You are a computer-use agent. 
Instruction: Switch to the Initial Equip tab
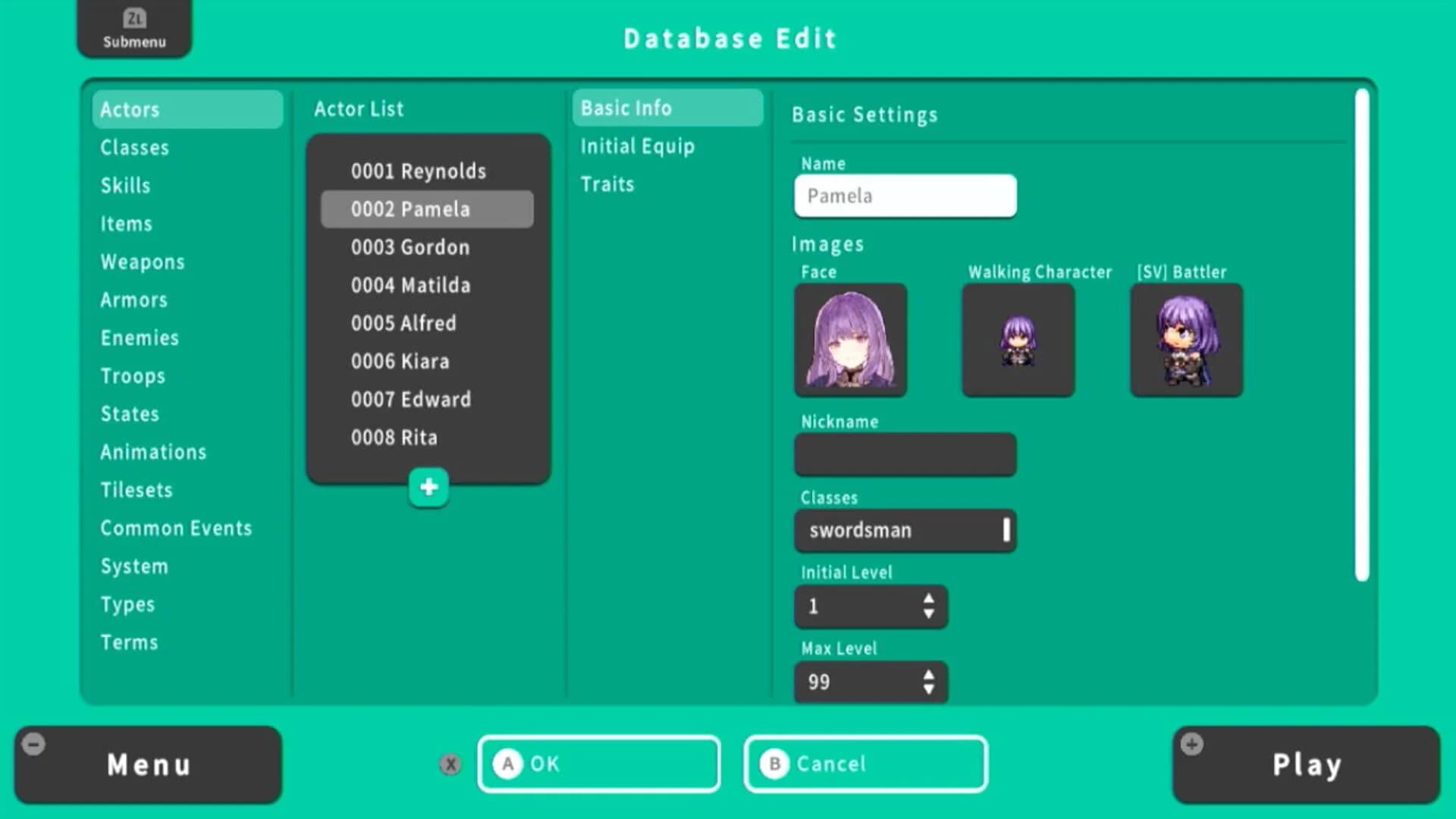[637, 146]
